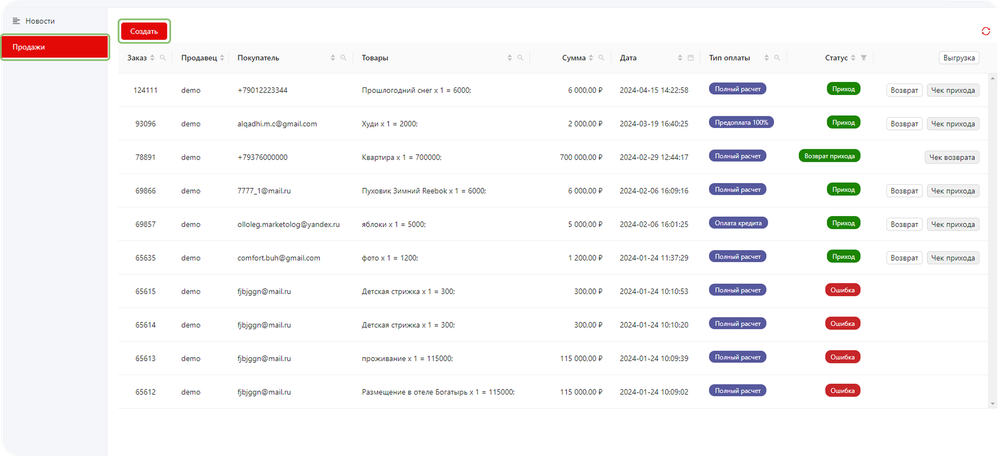Click product Пуховик Зимний Reebok
Screen dimensions: 1000x456
coord(423,191)
